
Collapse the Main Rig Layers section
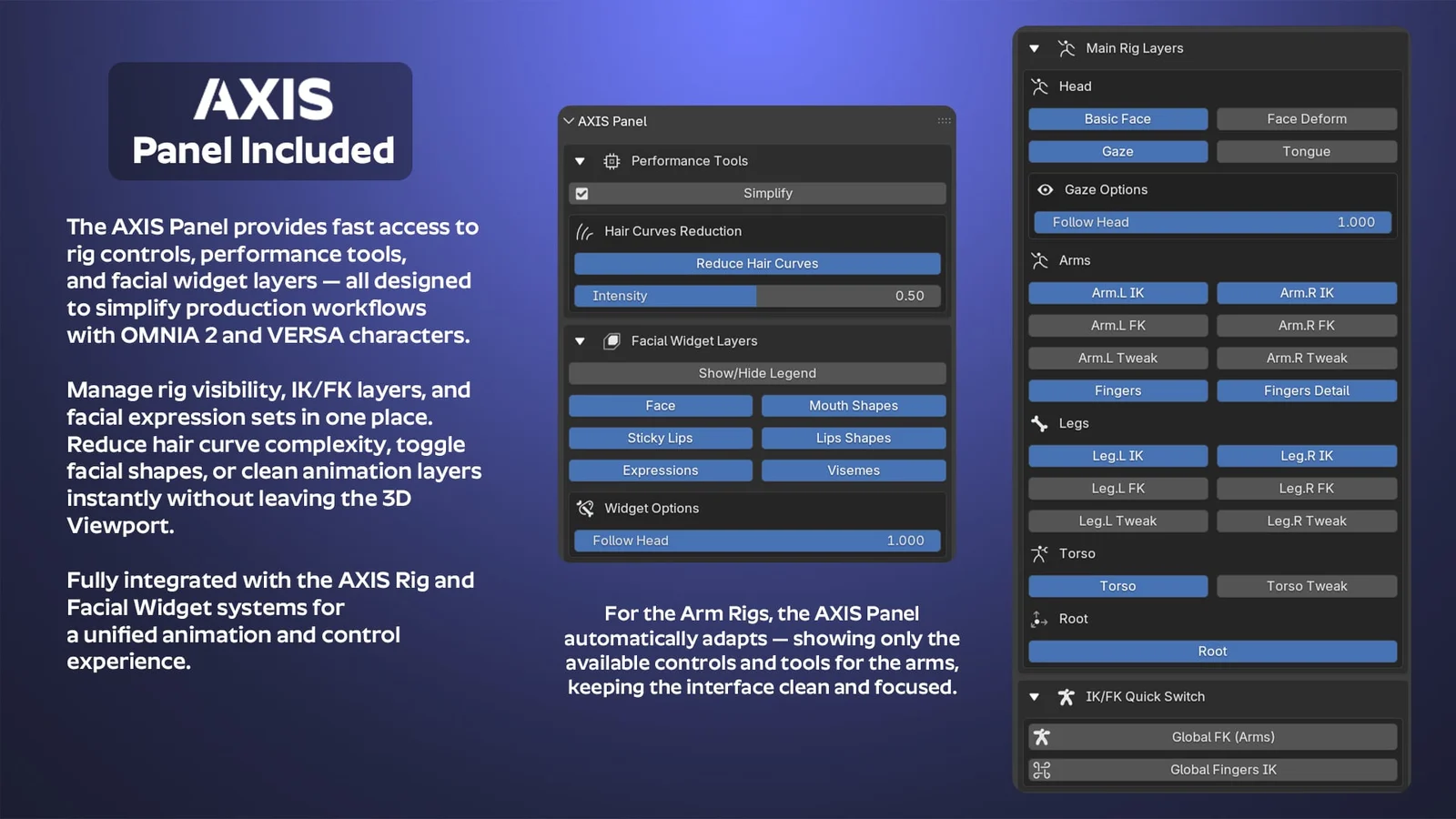(1035, 49)
